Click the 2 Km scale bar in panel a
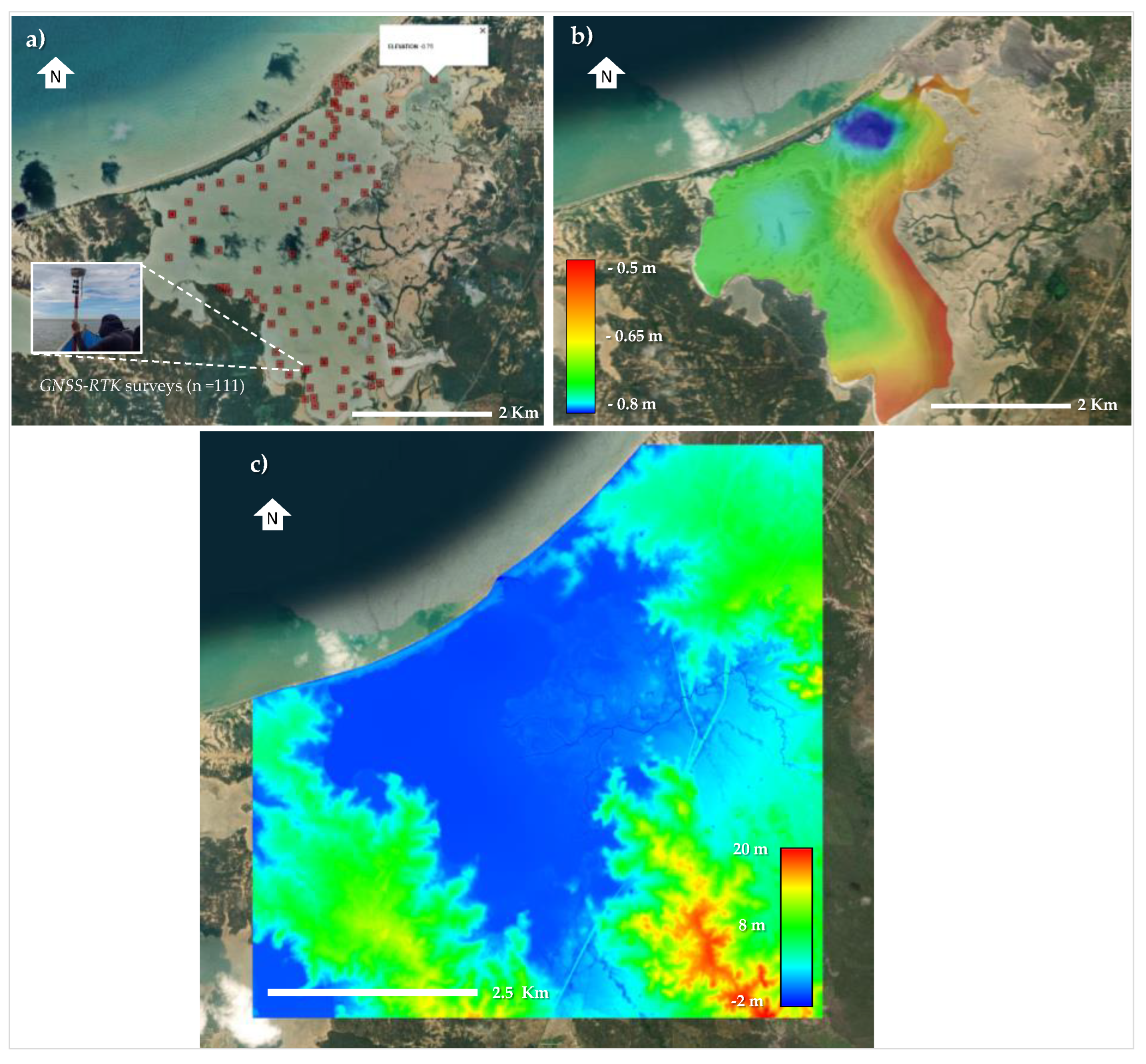The height and width of the screenshot is (1064, 1146). (421, 414)
